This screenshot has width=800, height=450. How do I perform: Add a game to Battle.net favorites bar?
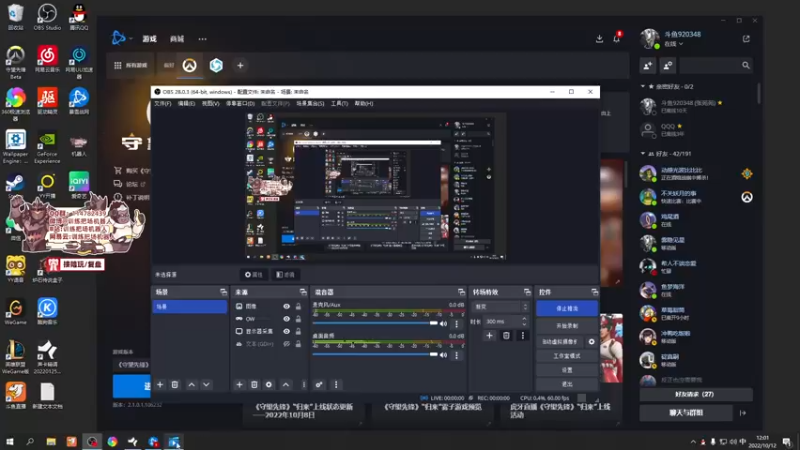point(240,65)
